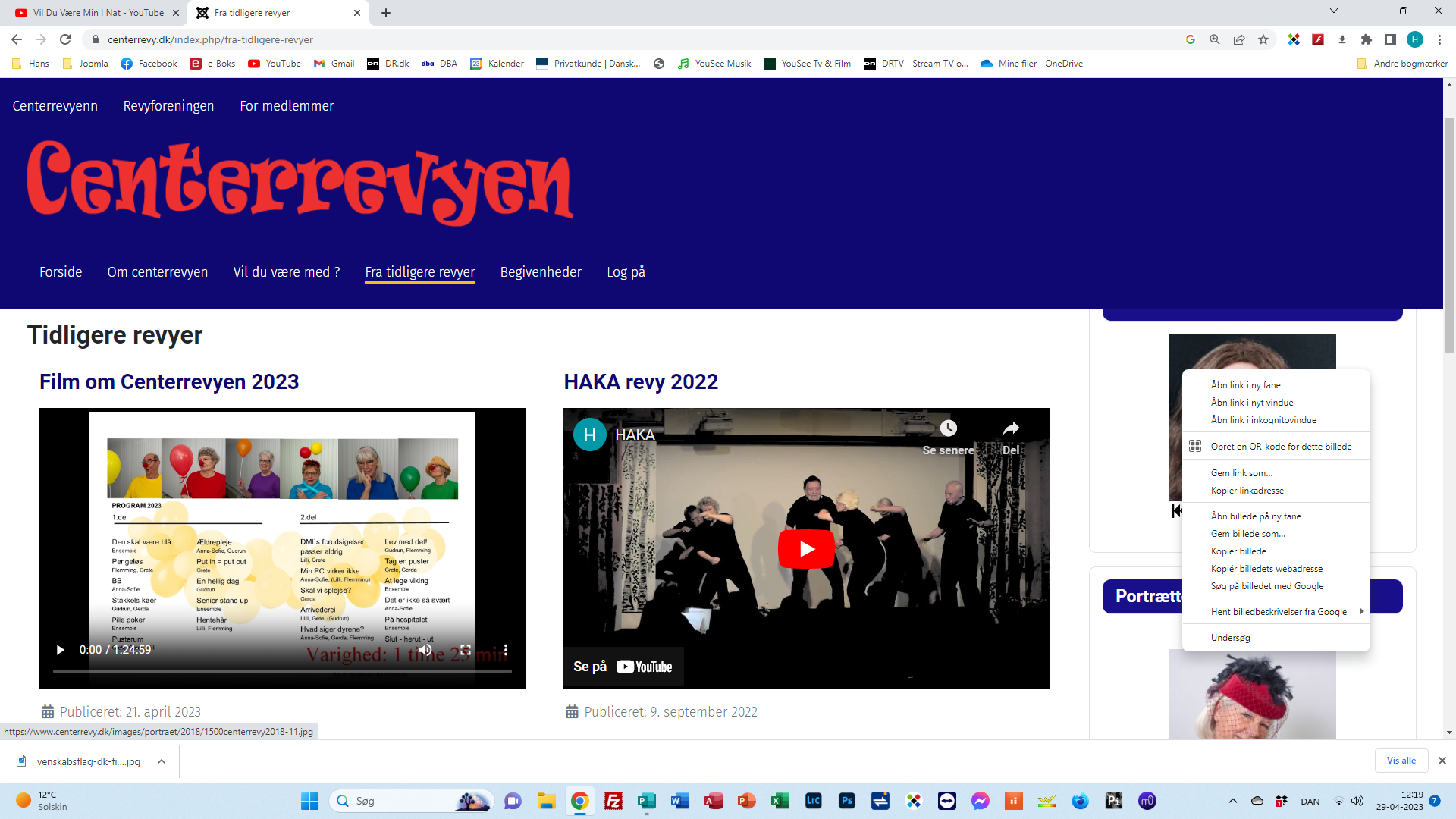Open the downloads icon in Chrome toolbar
This screenshot has width=1456, height=819.
1342,39
